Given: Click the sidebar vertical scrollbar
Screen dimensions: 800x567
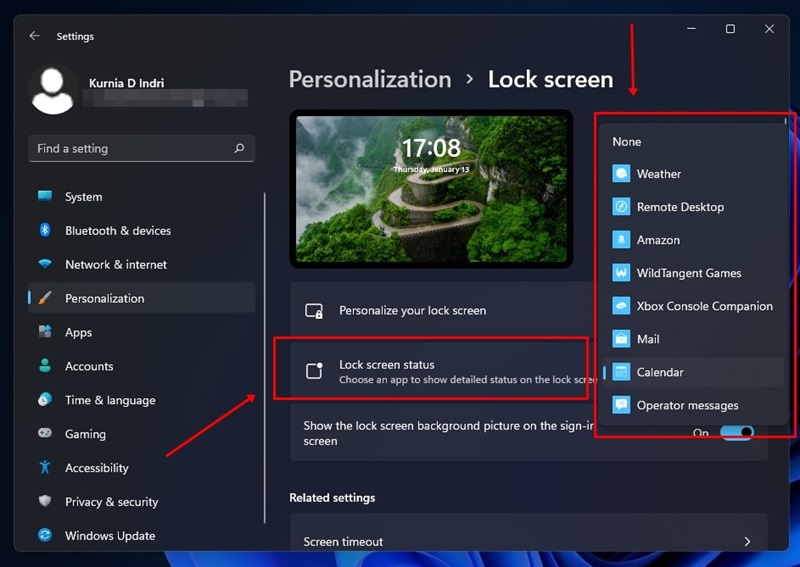Looking at the screenshot, I should click(264, 357).
